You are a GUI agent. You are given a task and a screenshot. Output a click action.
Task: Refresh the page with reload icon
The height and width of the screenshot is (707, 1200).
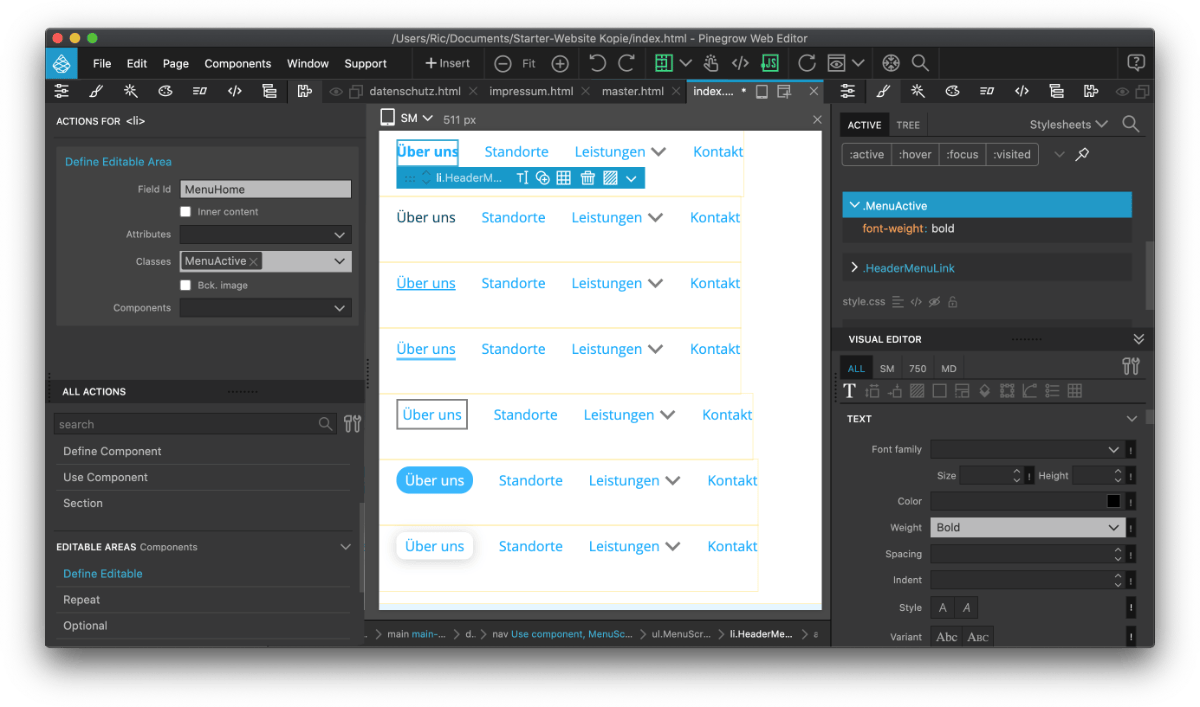[x=806, y=63]
